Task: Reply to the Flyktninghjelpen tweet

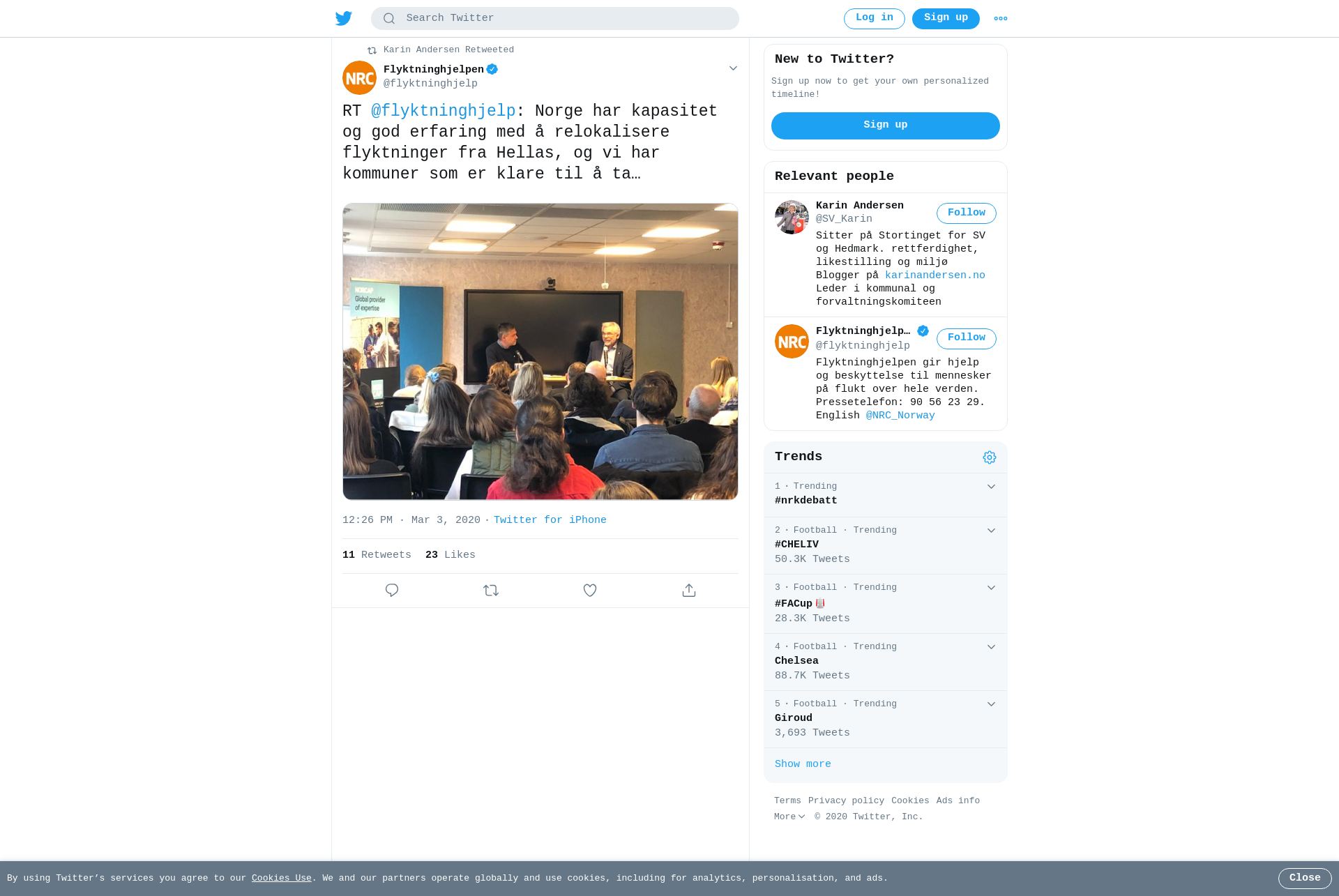Action: (392, 591)
